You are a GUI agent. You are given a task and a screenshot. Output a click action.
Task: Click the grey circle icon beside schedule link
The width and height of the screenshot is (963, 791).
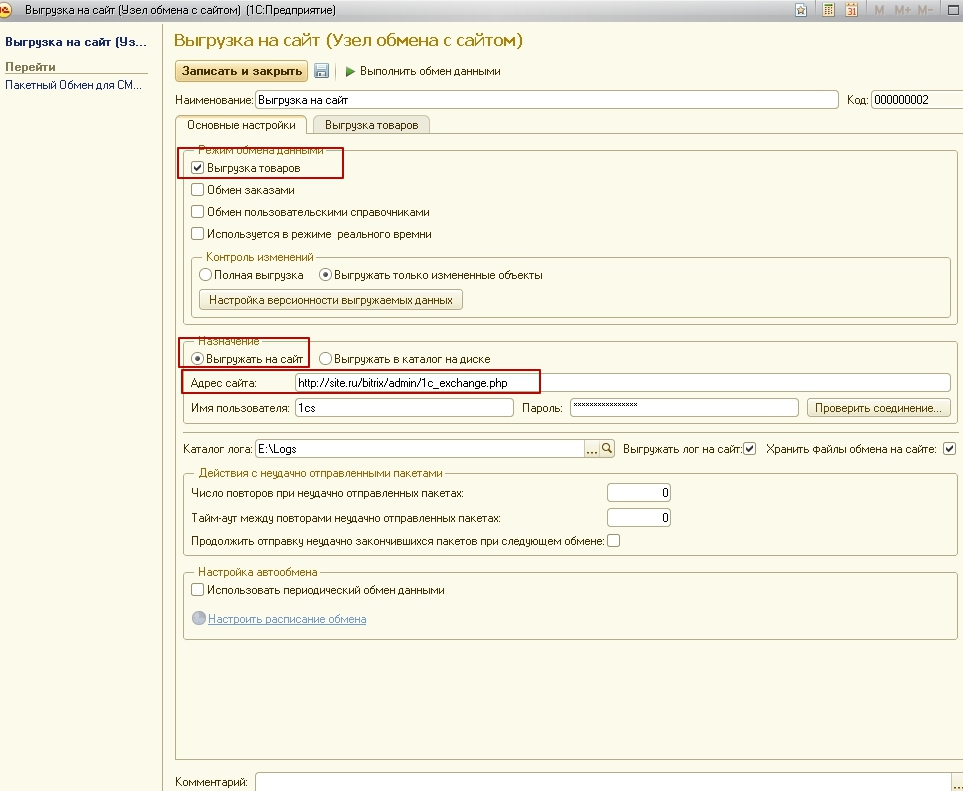pyautogui.click(x=198, y=618)
